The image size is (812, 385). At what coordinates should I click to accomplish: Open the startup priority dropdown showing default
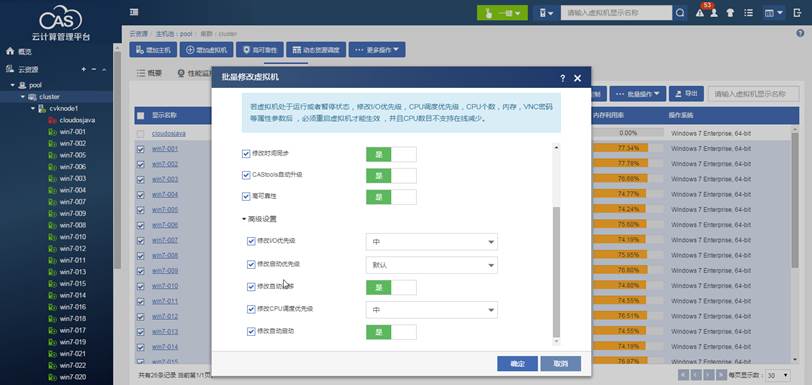click(x=431, y=265)
